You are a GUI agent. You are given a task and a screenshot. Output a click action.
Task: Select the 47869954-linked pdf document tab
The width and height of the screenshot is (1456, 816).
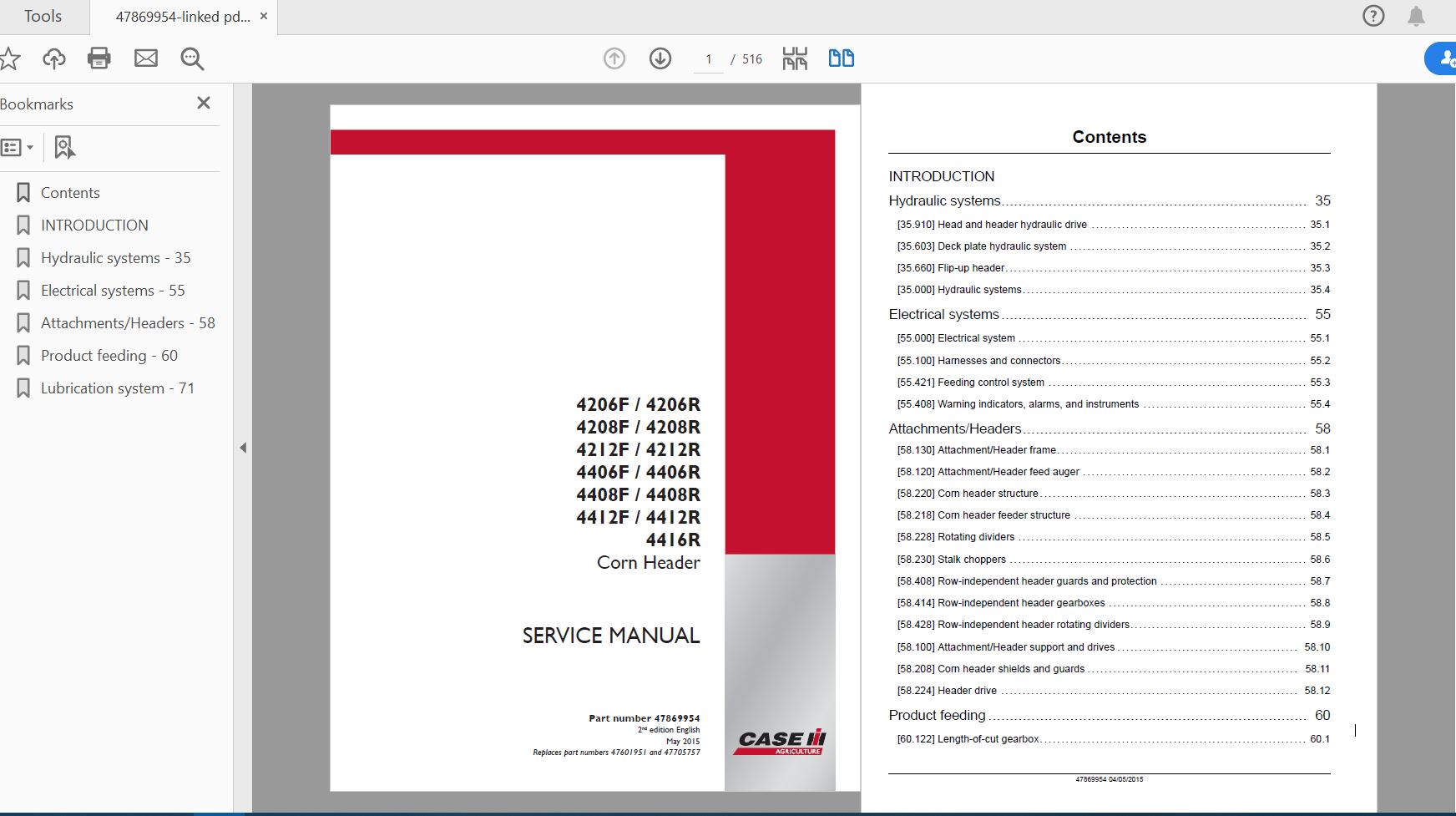pos(182,17)
